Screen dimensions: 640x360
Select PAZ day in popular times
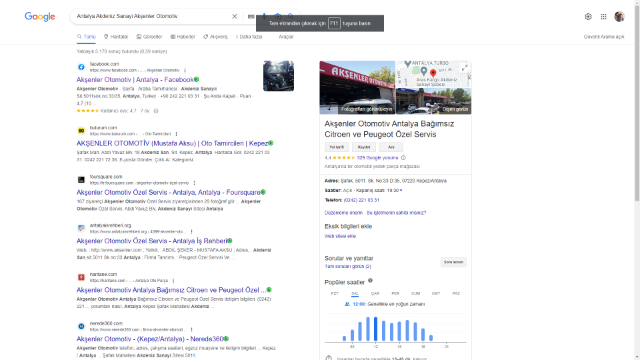[456, 293]
